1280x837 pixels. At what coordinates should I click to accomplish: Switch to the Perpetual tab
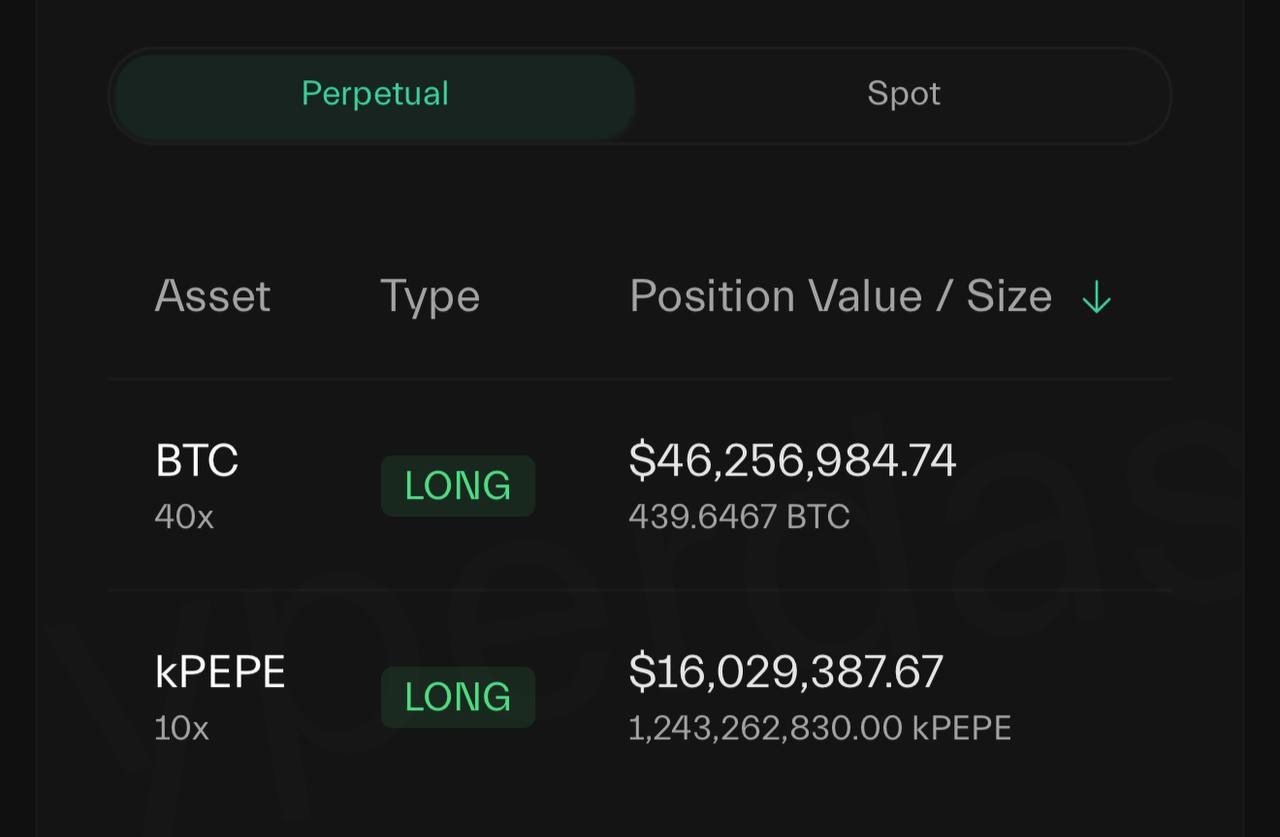click(375, 96)
